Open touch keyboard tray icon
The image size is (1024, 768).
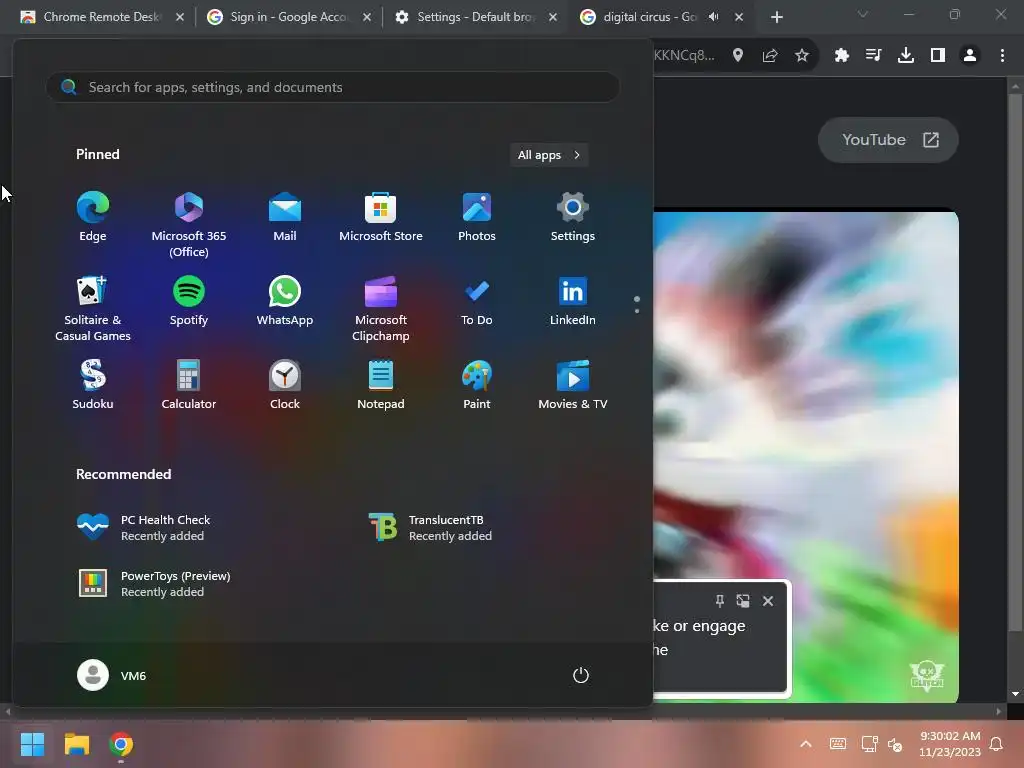(x=838, y=744)
